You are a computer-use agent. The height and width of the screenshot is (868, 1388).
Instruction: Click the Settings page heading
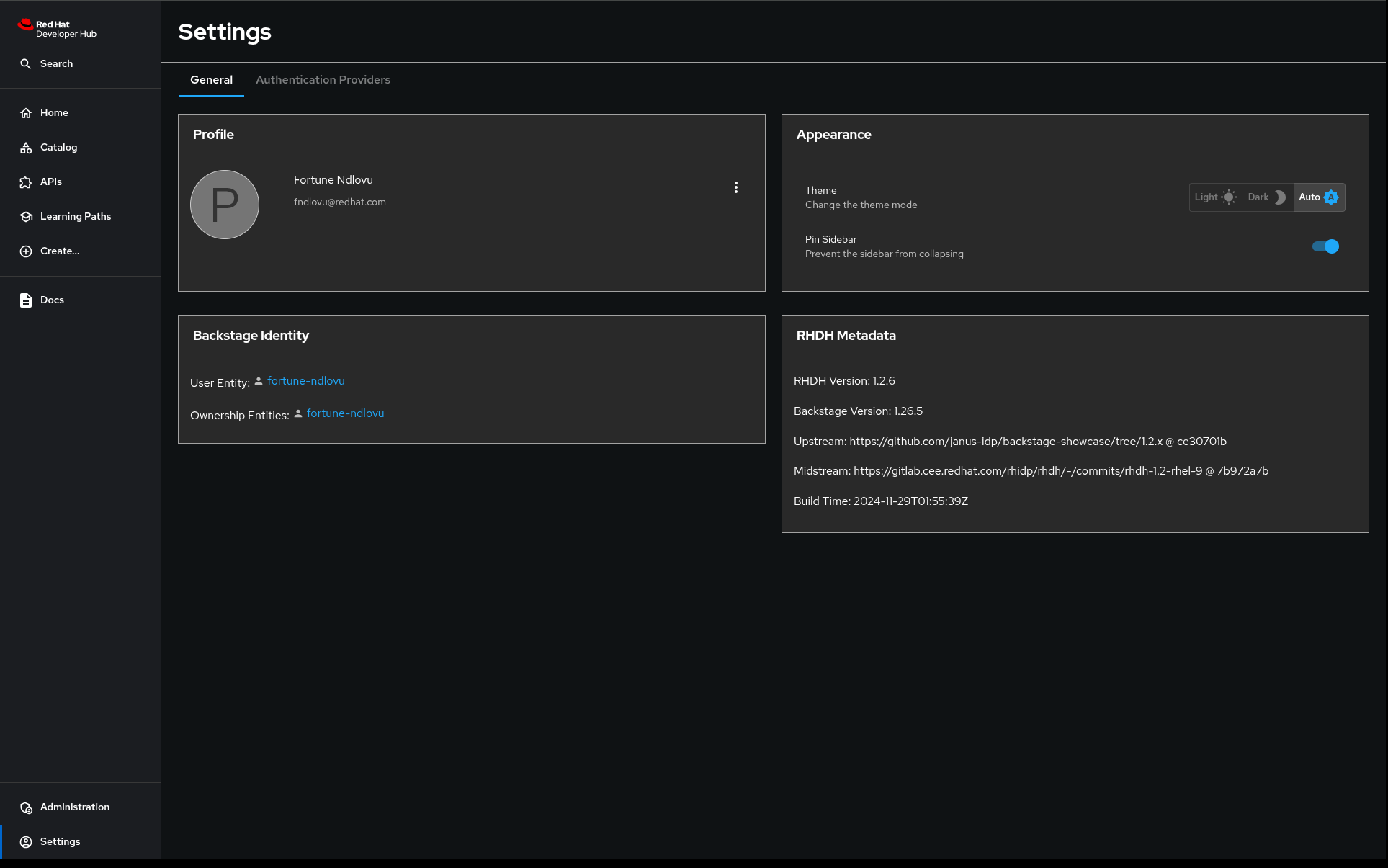(225, 32)
